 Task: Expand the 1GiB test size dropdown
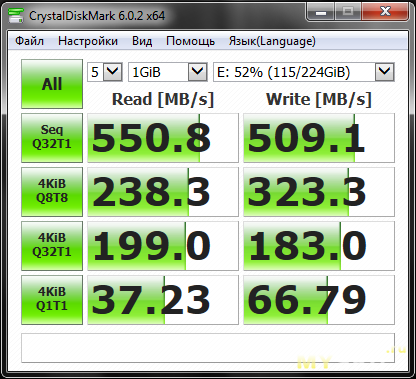pyautogui.click(x=168, y=72)
